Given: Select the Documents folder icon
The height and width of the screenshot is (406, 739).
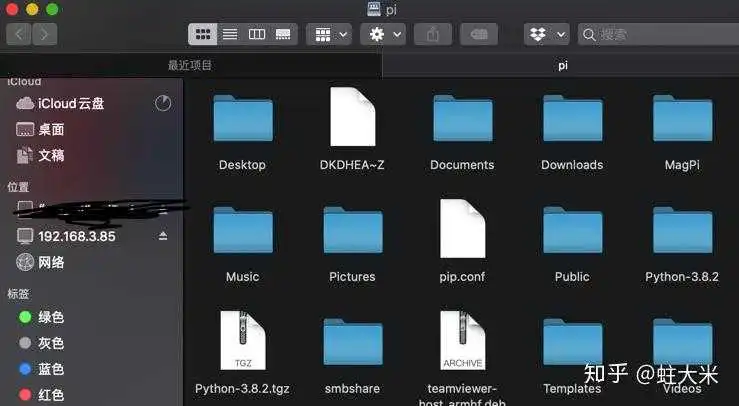Looking at the screenshot, I should tap(463, 118).
